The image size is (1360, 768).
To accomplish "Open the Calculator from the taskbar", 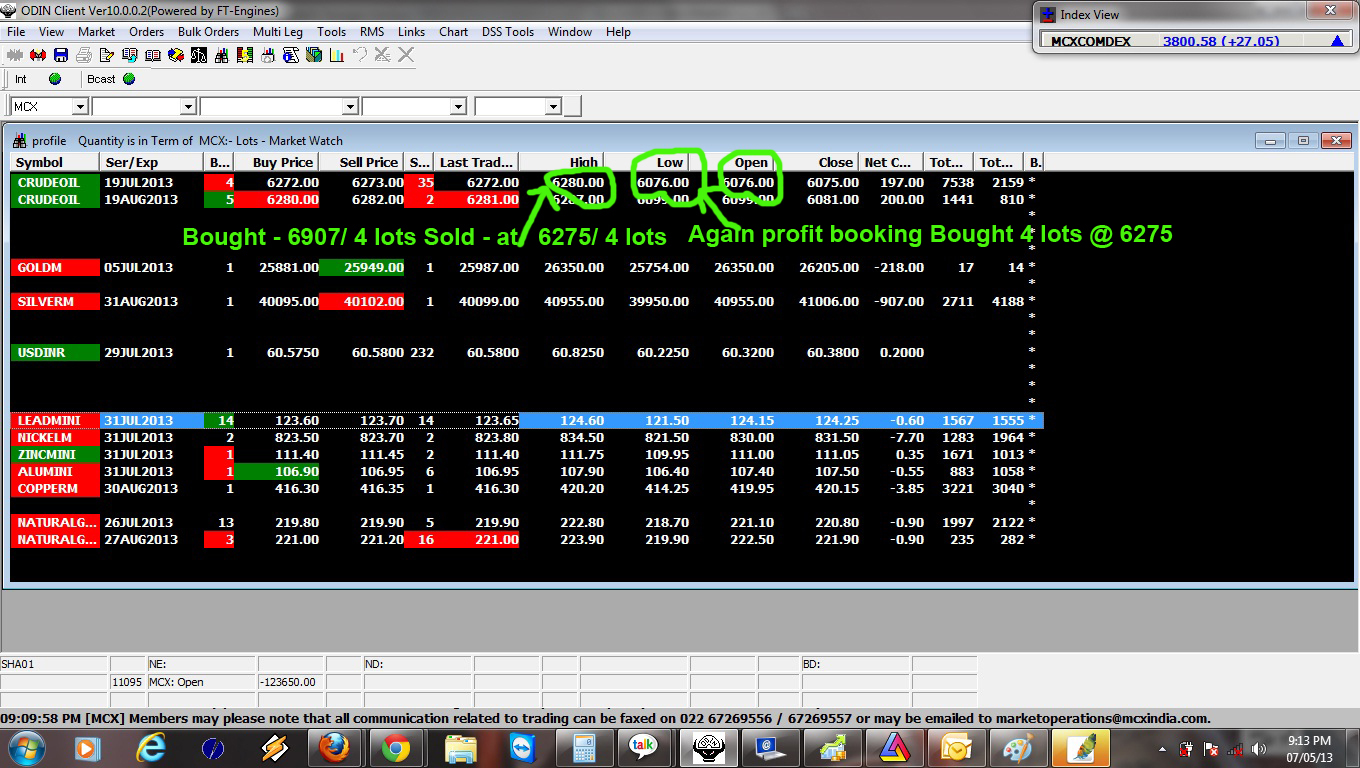I will 583,747.
